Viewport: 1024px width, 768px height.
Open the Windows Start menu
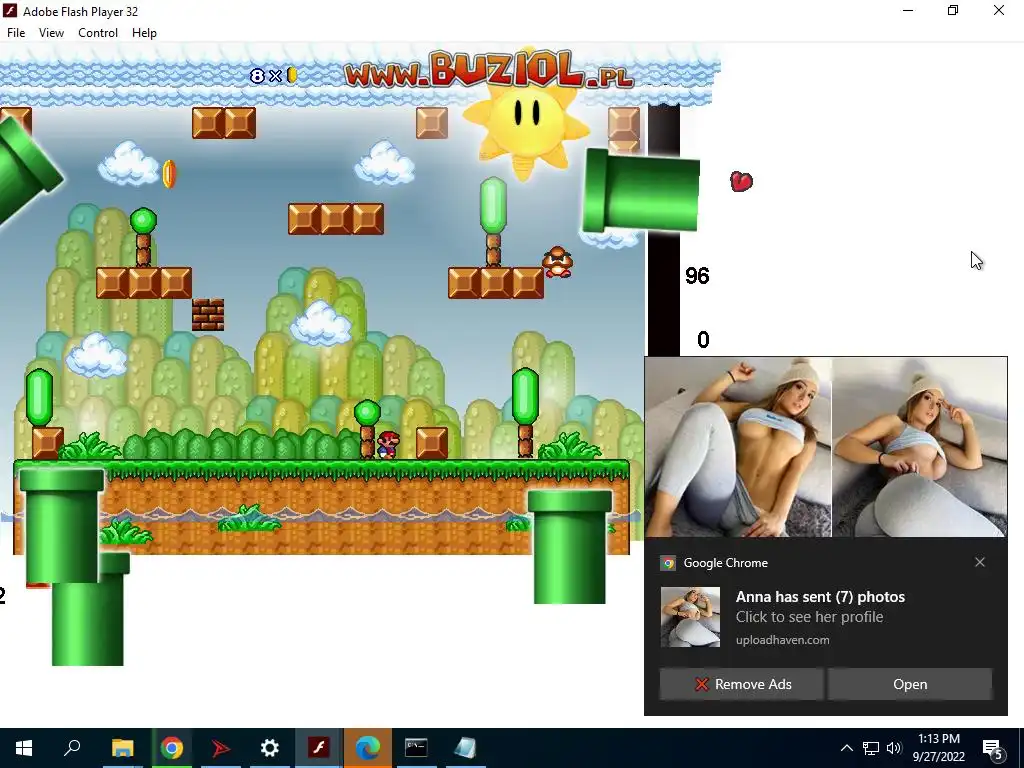pyautogui.click(x=24, y=748)
